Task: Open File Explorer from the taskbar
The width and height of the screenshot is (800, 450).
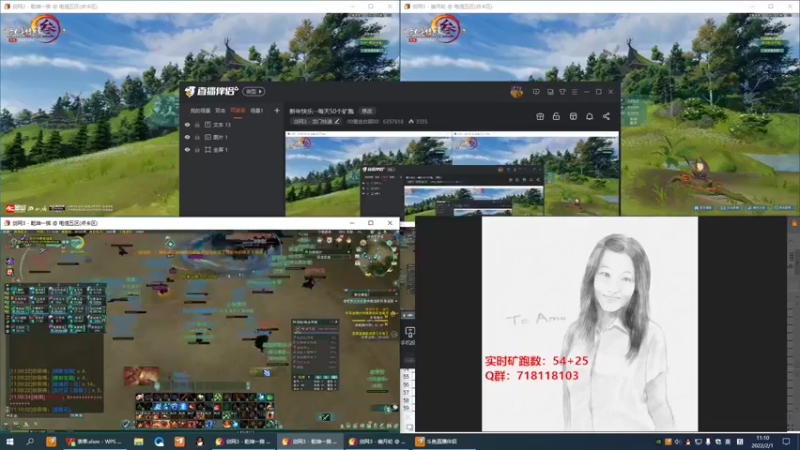Action: (x=138, y=441)
